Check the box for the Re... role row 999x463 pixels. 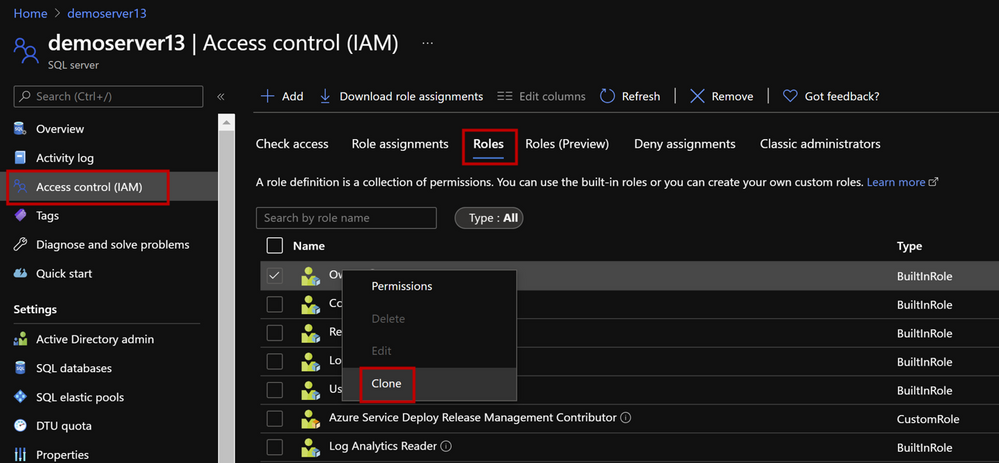(275, 333)
